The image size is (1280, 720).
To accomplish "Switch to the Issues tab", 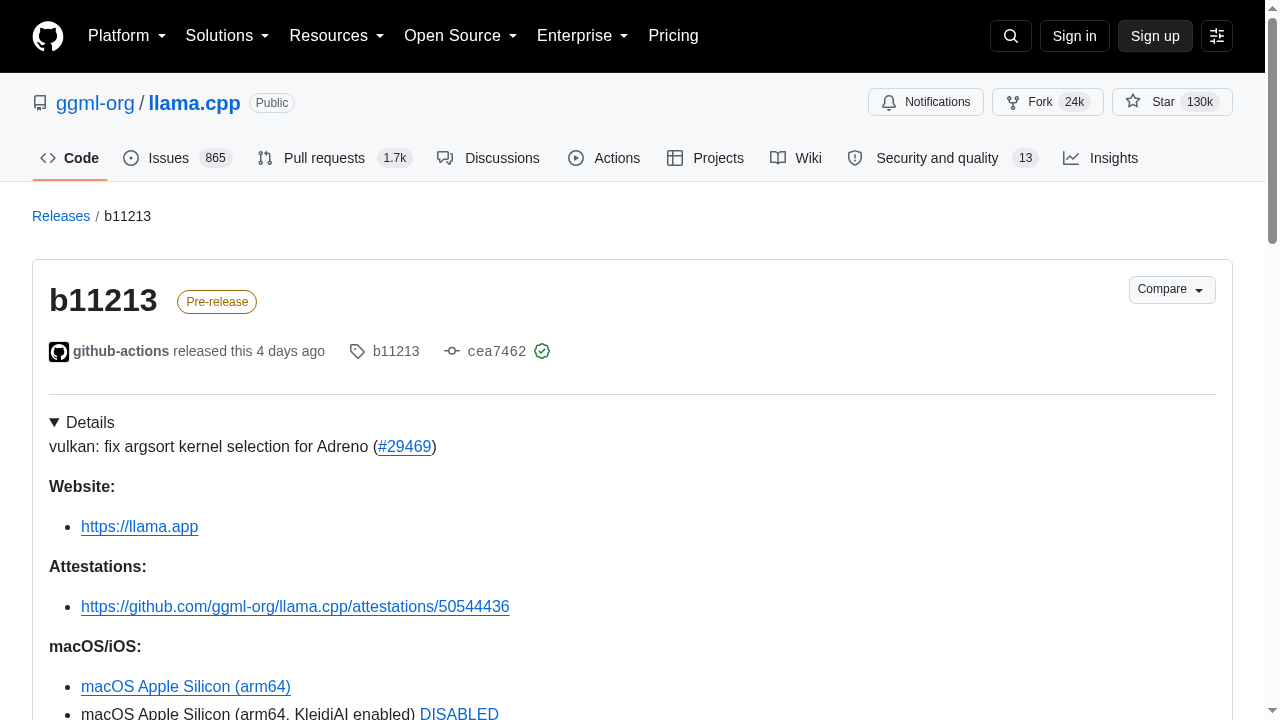I will click(178, 158).
